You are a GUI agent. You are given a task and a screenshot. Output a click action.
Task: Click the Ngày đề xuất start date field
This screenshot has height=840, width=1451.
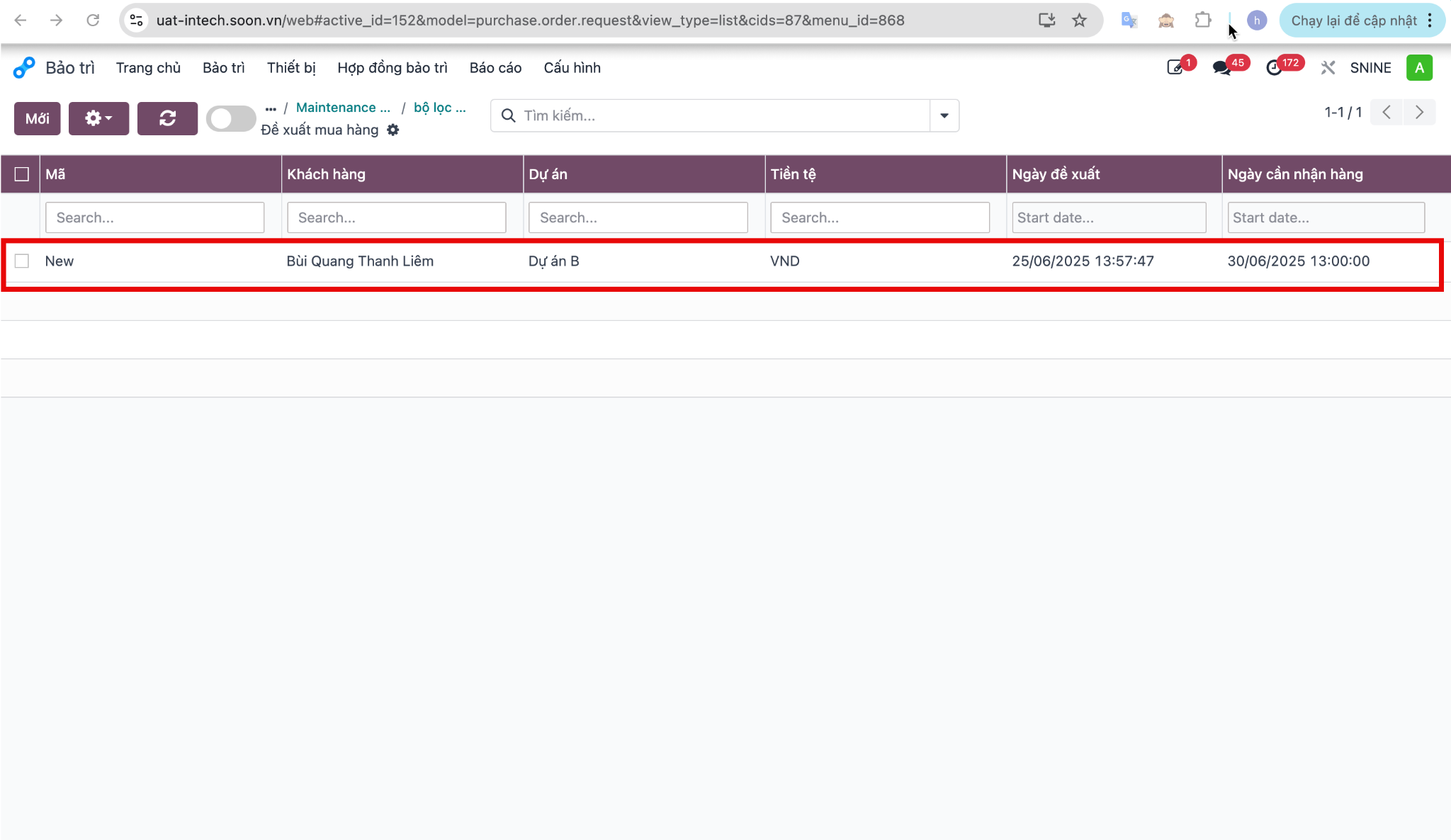tap(1109, 217)
